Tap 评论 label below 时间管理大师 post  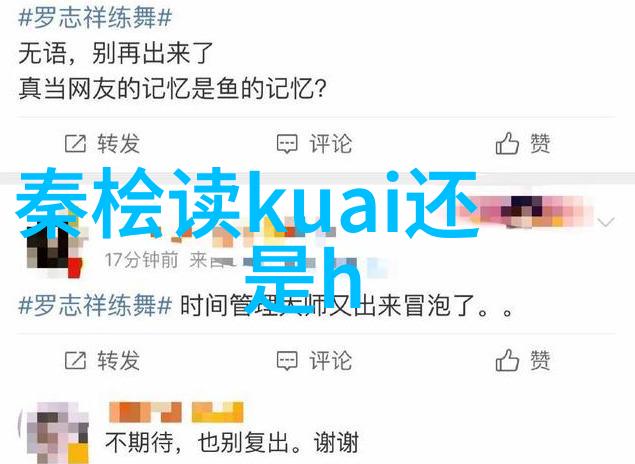330,360
